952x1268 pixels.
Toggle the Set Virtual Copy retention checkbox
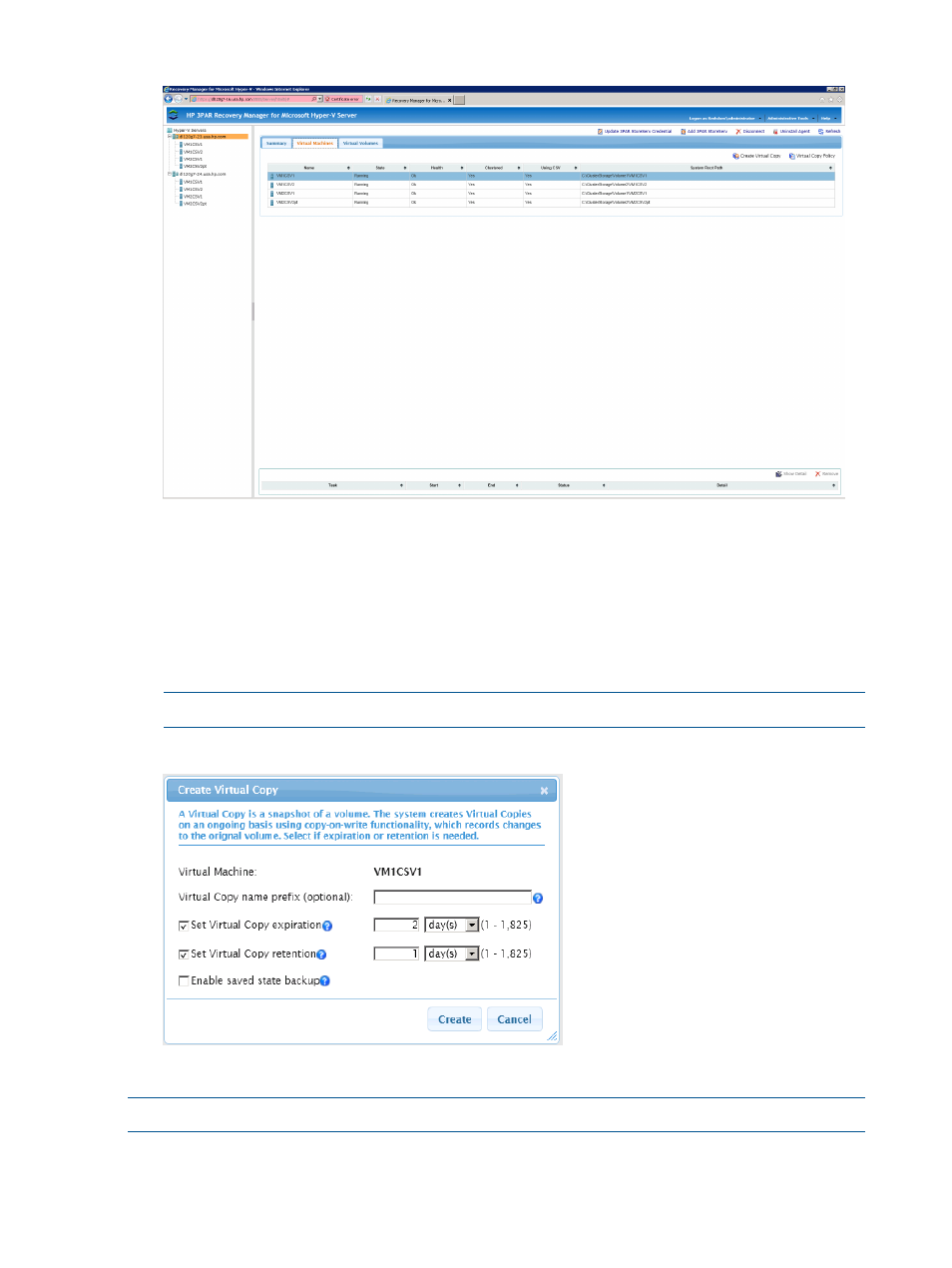coord(184,954)
